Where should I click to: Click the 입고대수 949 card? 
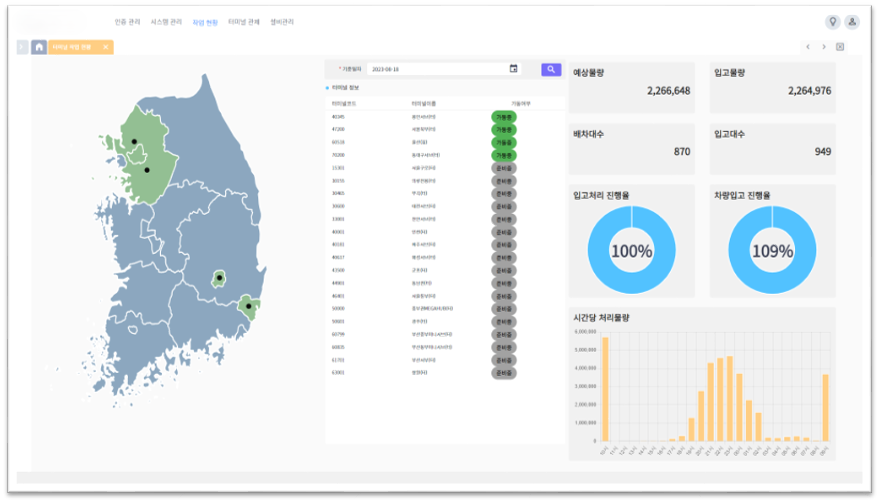tap(773, 149)
